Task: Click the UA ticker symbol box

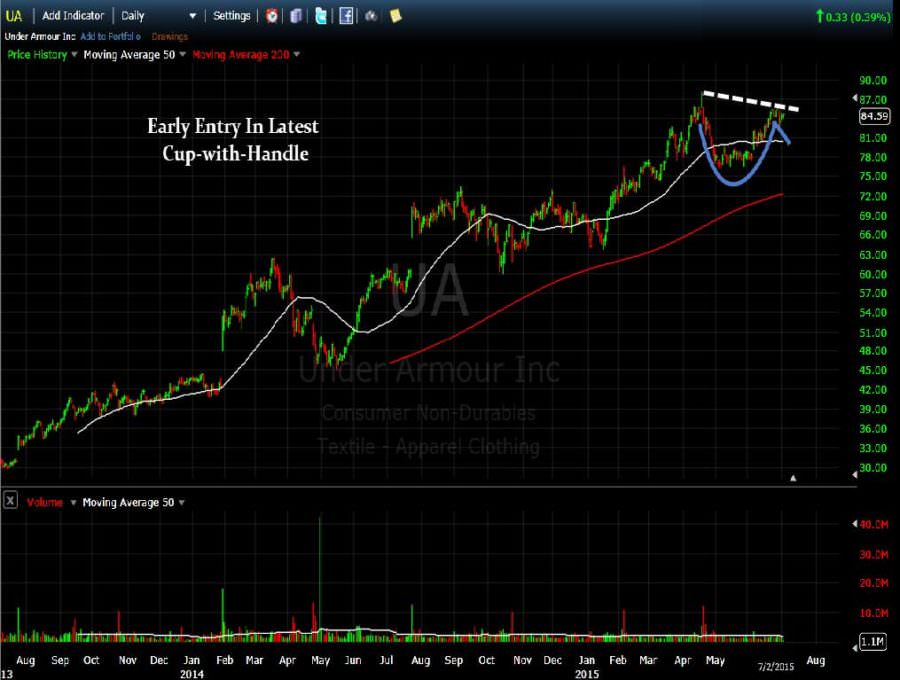Action: (x=14, y=16)
